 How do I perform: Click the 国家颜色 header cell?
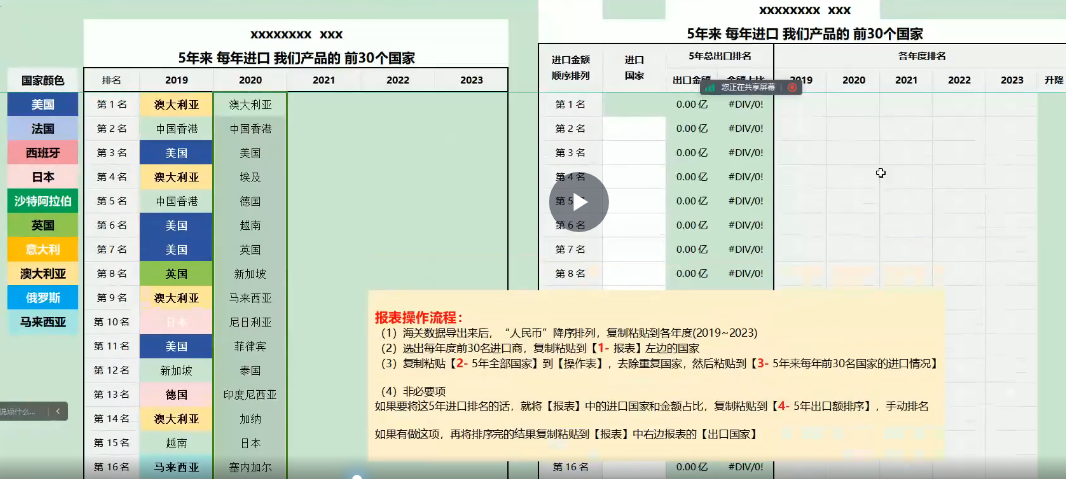(42, 80)
